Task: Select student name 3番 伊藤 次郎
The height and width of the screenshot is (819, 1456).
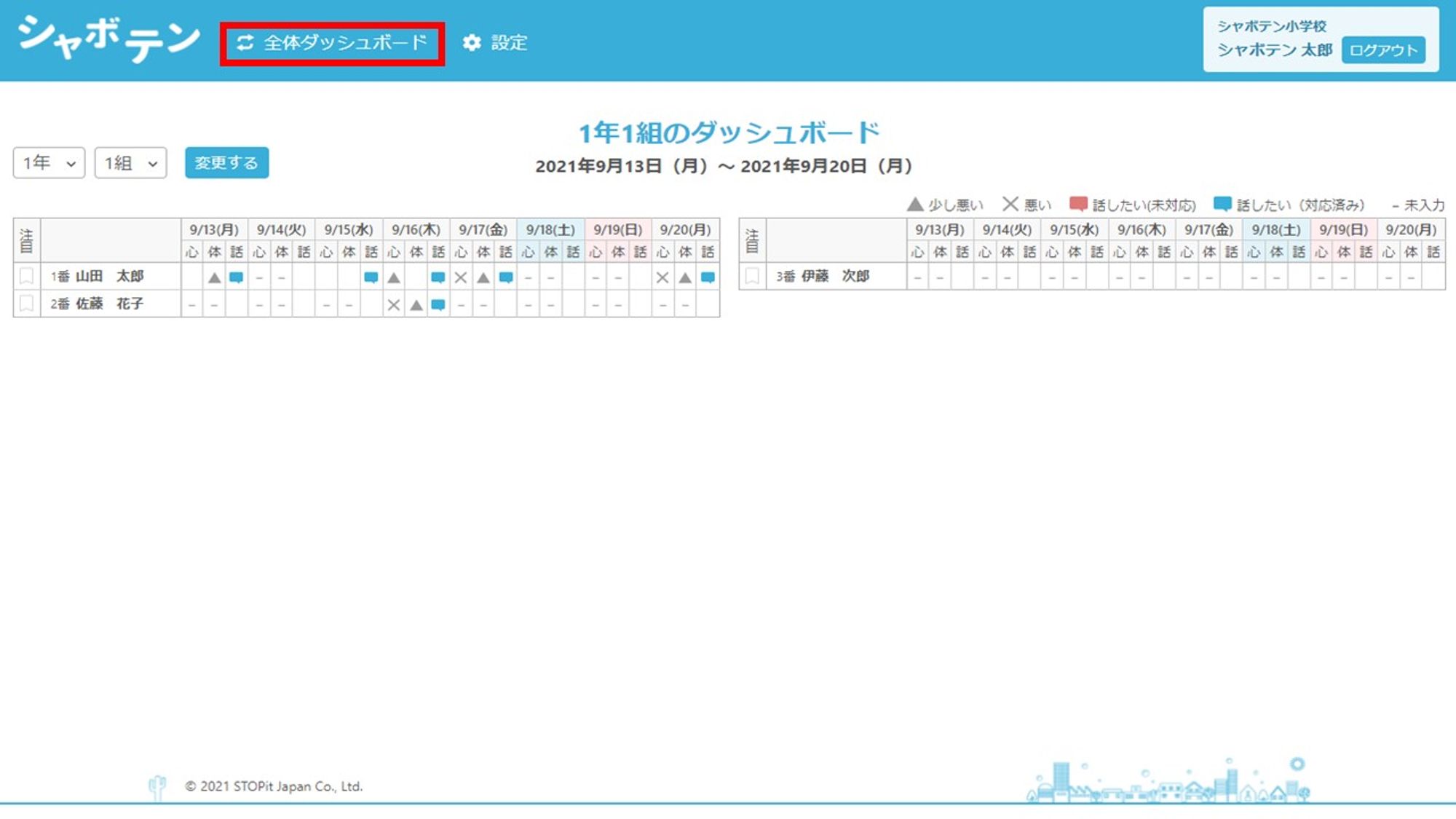Action: click(x=823, y=277)
